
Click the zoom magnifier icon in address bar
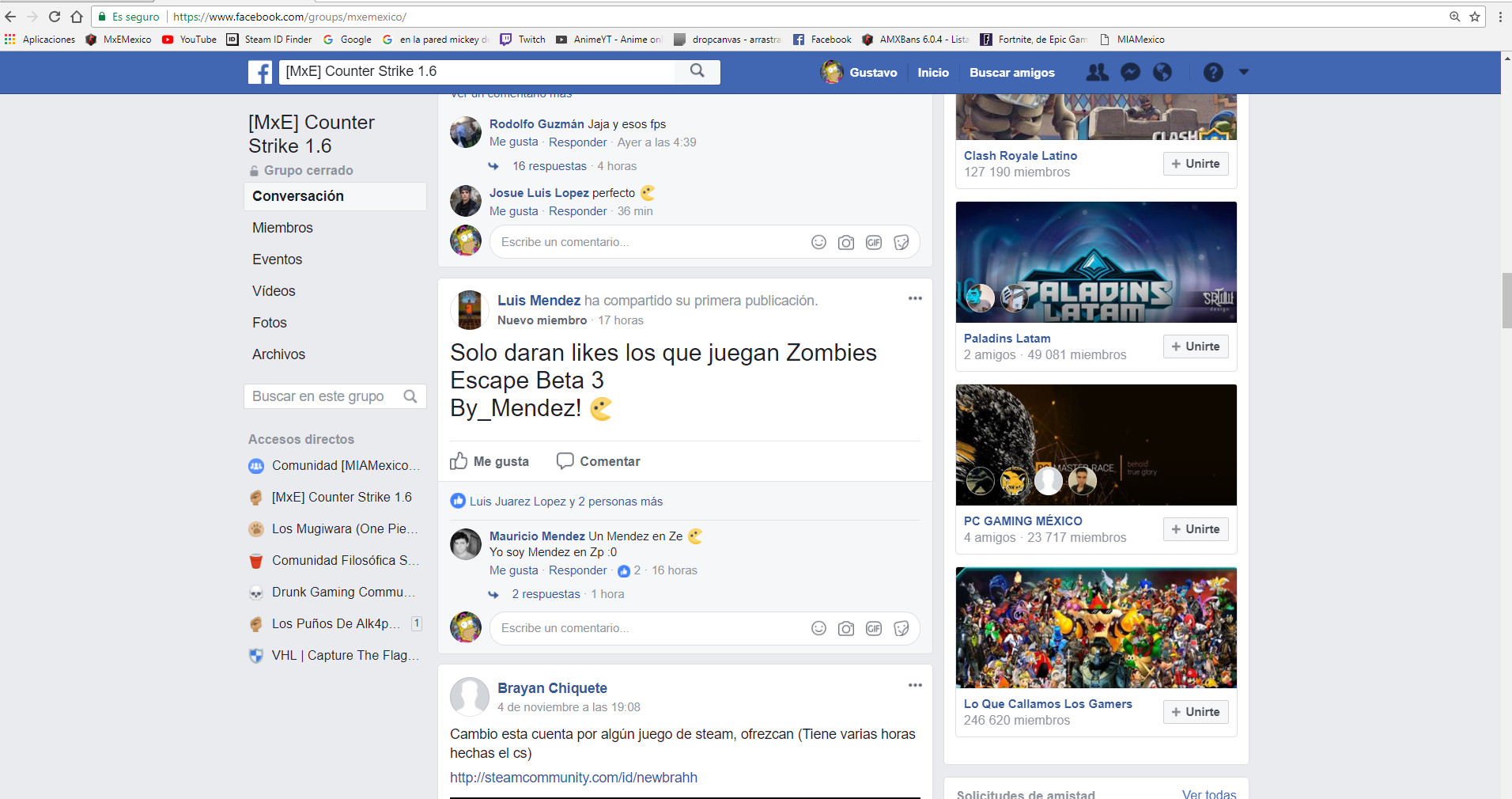tap(1454, 17)
